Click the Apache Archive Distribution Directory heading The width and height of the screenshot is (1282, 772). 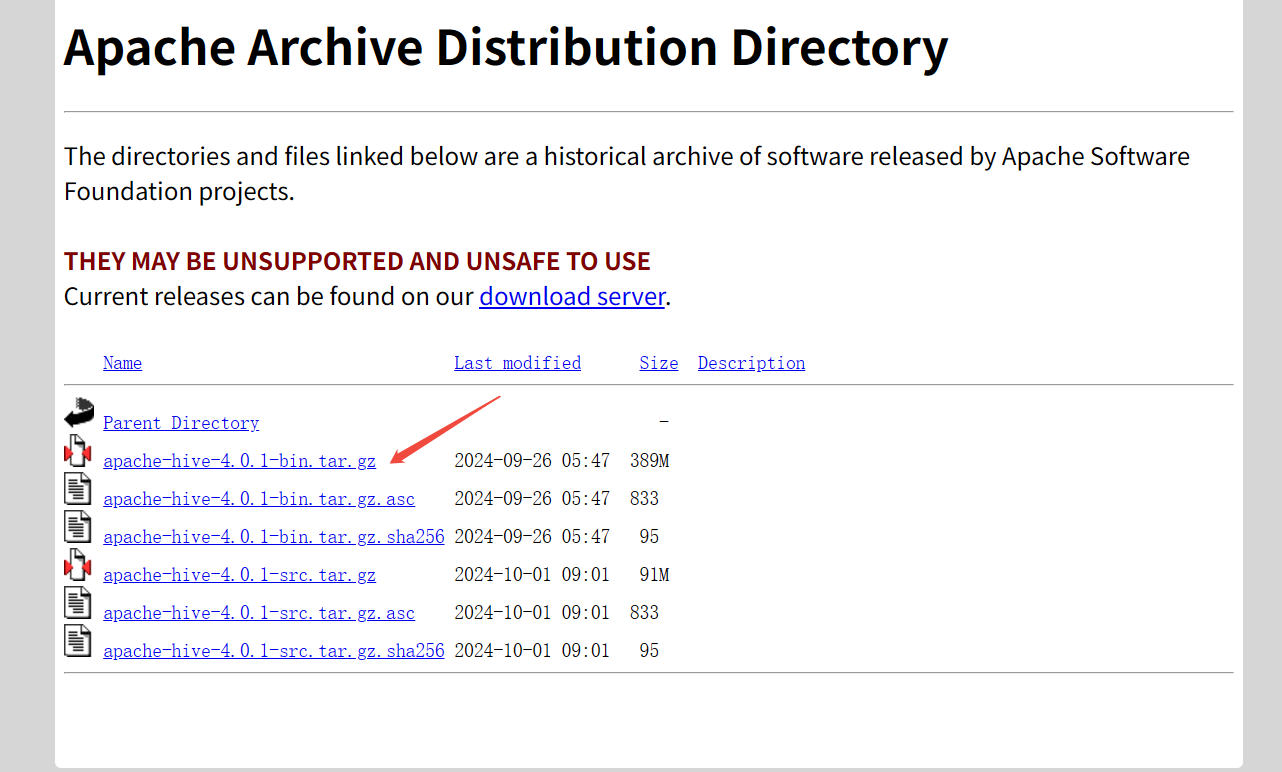tap(506, 46)
